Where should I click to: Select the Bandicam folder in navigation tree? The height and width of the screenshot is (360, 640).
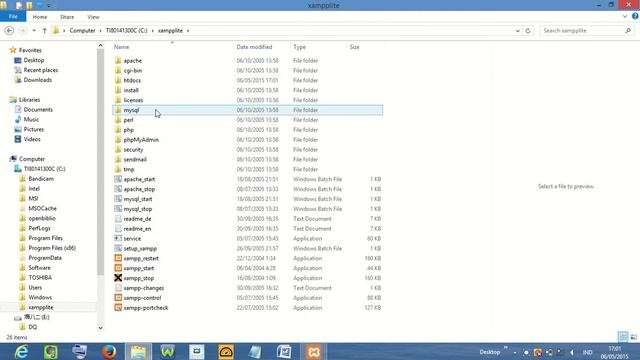[41, 179]
